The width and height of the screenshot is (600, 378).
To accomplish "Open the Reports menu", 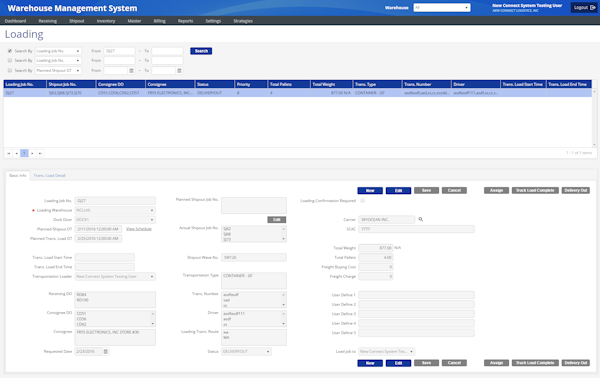I will click(x=185, y=21).
